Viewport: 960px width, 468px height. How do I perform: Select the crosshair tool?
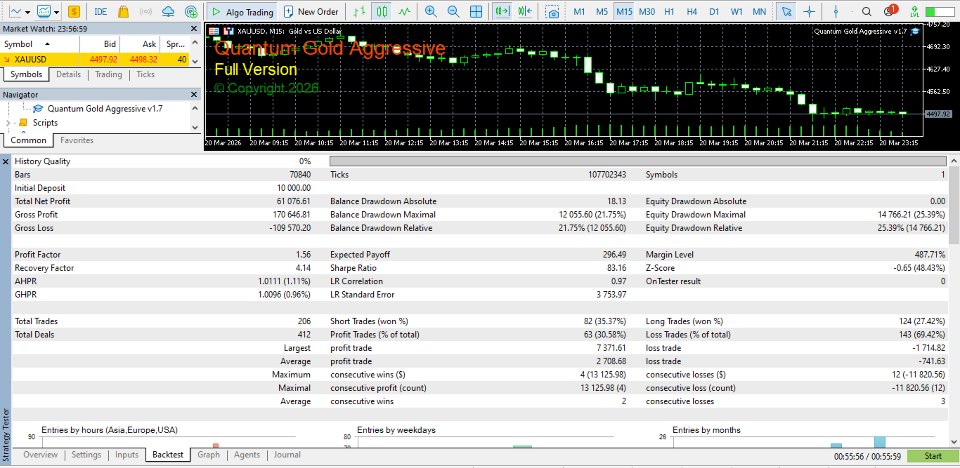[x=809, y=11]
